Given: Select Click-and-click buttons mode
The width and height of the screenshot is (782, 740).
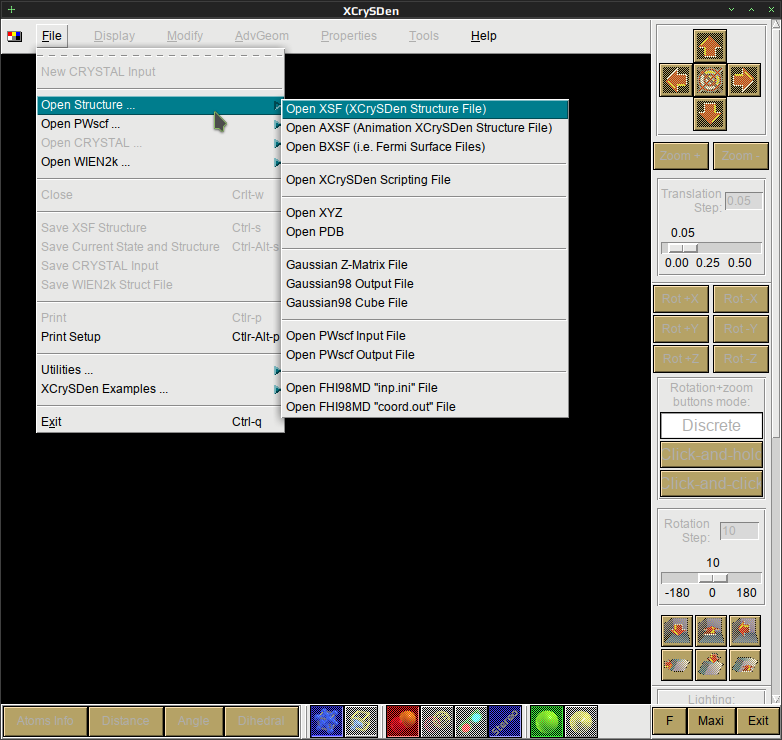Looking at the screenshot, I should click(711, 483).
